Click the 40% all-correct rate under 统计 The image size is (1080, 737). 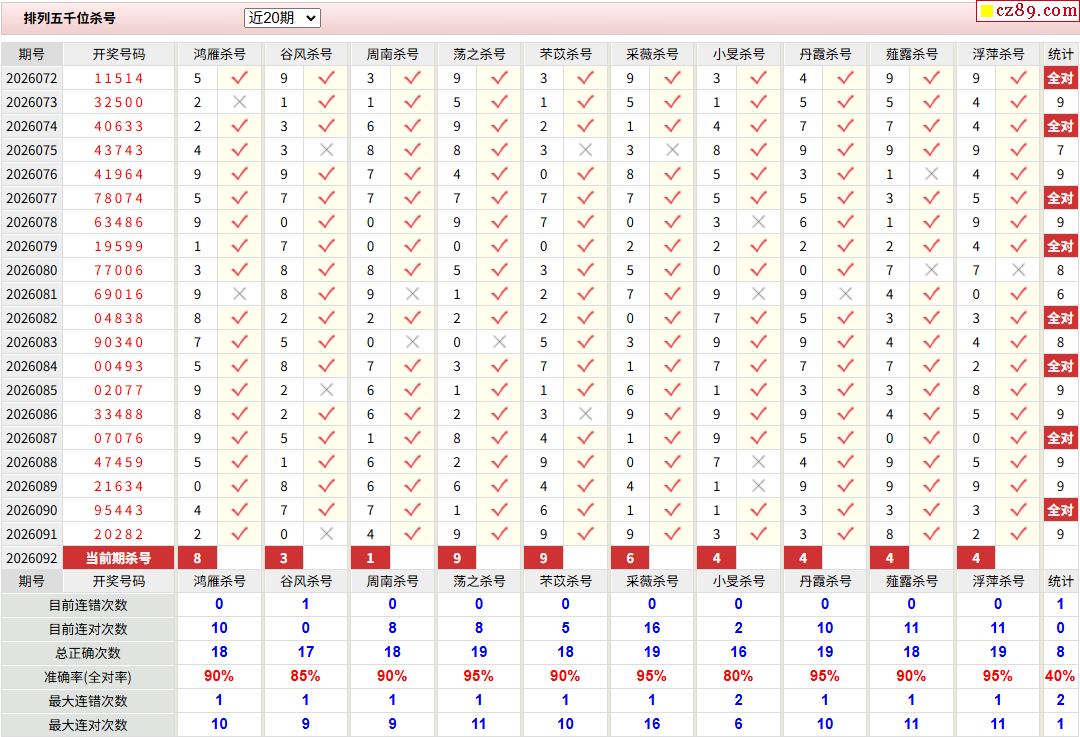[x=1060, y=676]
